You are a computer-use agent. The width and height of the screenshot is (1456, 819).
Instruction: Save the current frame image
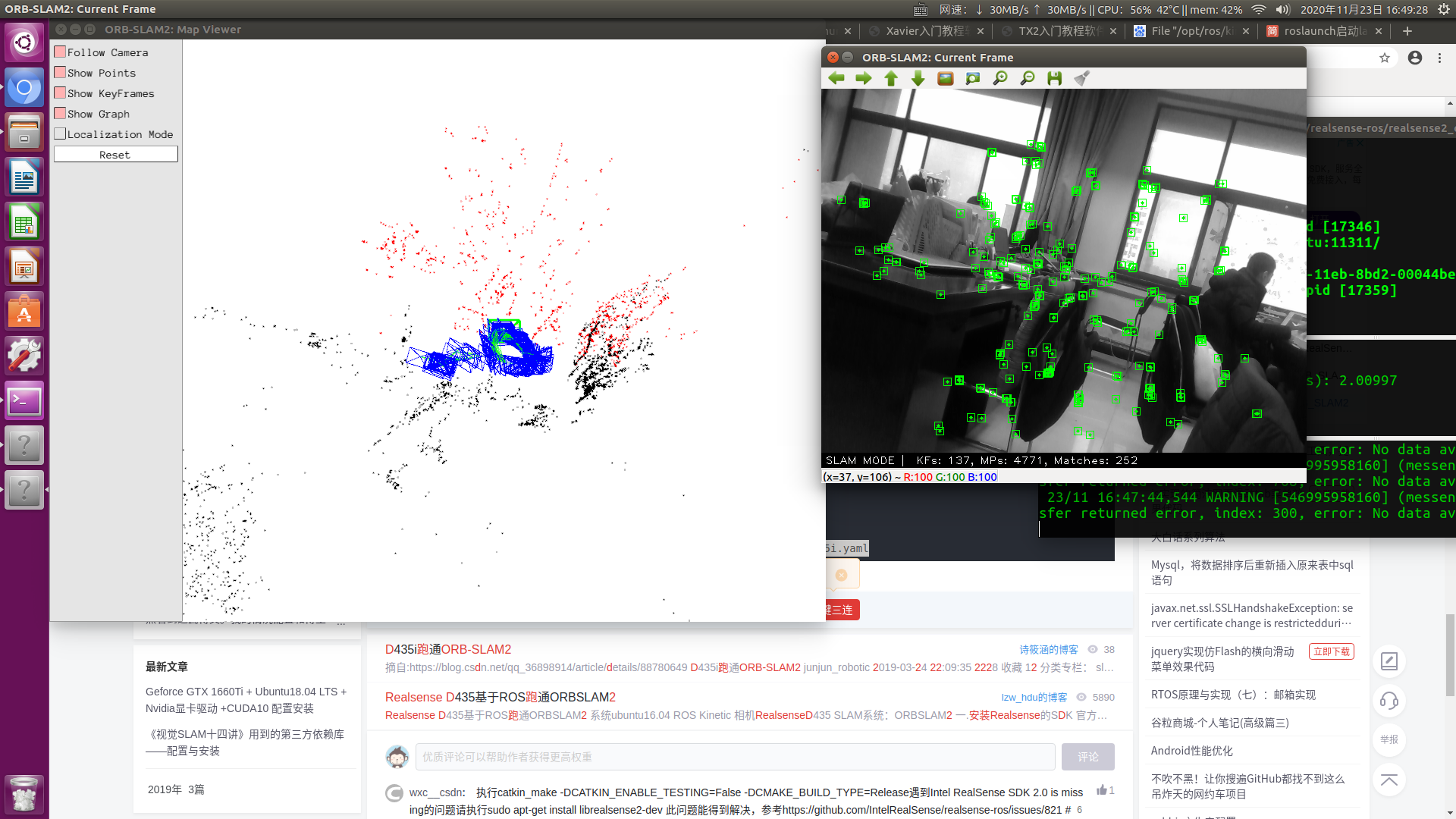coord(1055,78)
